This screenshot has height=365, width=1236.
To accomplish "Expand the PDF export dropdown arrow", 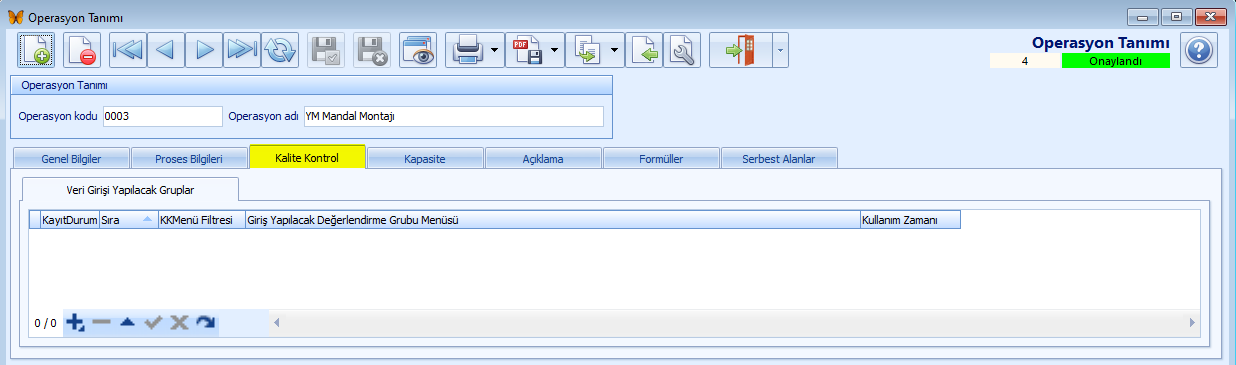I will coord(556,50).
